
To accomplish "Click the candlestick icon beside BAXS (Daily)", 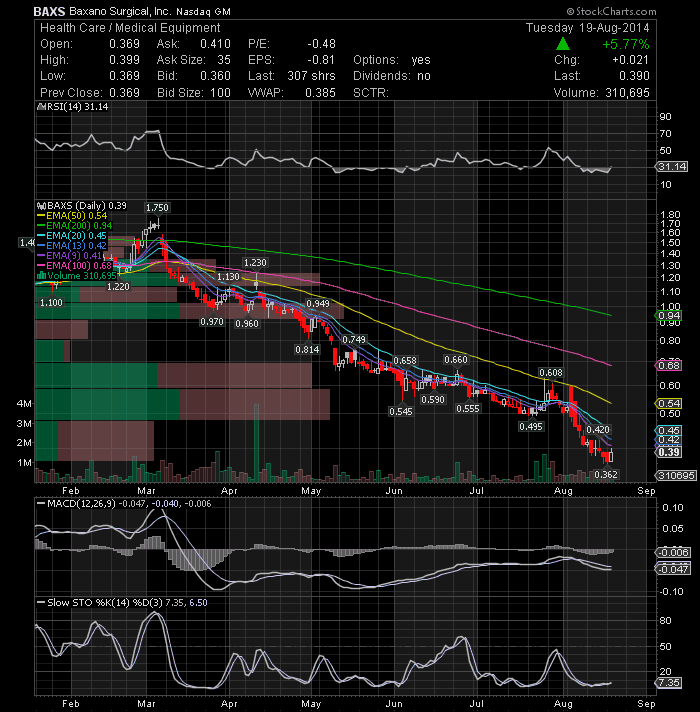I will (x=41, y=206).
